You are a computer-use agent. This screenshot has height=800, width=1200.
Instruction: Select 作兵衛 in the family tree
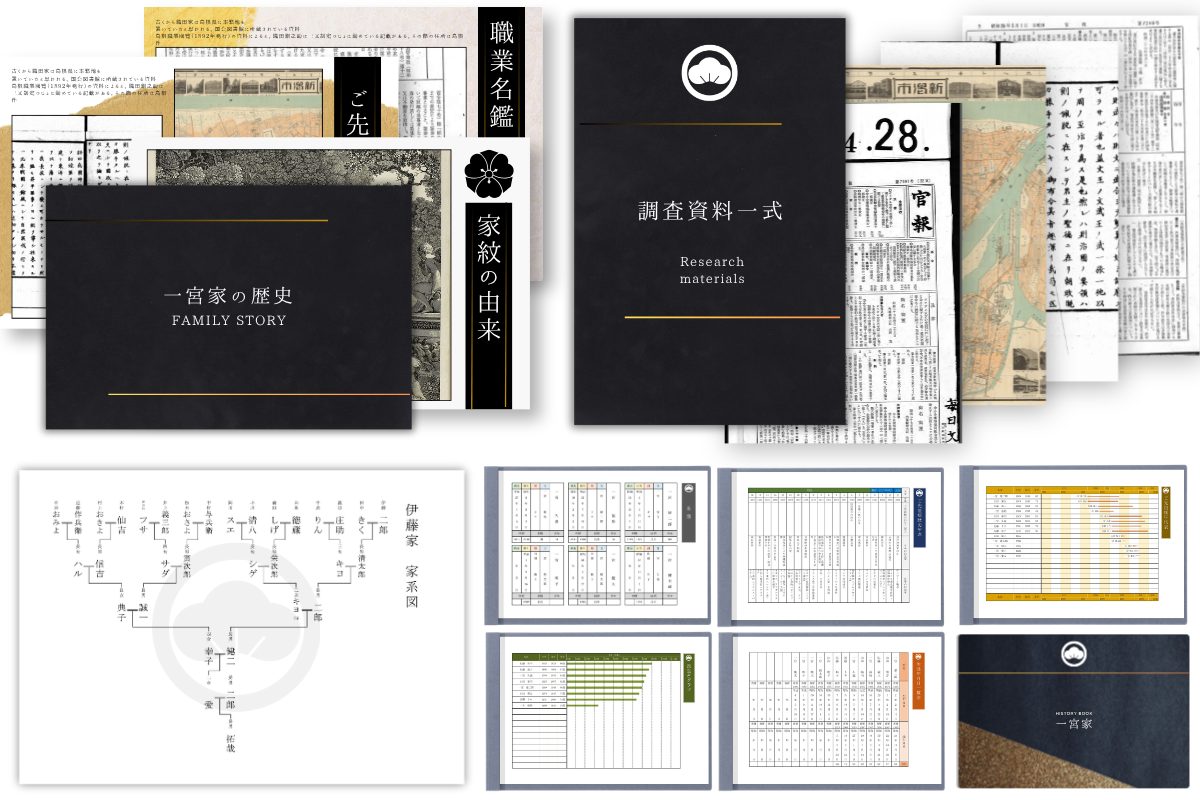[77, 521]
